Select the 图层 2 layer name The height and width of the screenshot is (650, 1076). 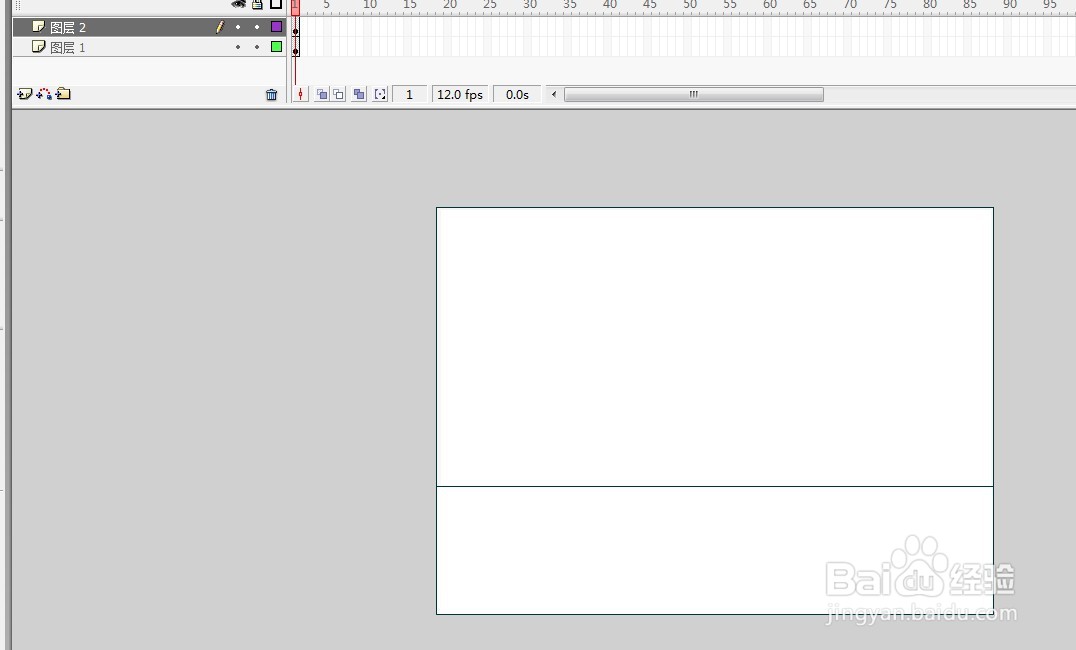68,27
